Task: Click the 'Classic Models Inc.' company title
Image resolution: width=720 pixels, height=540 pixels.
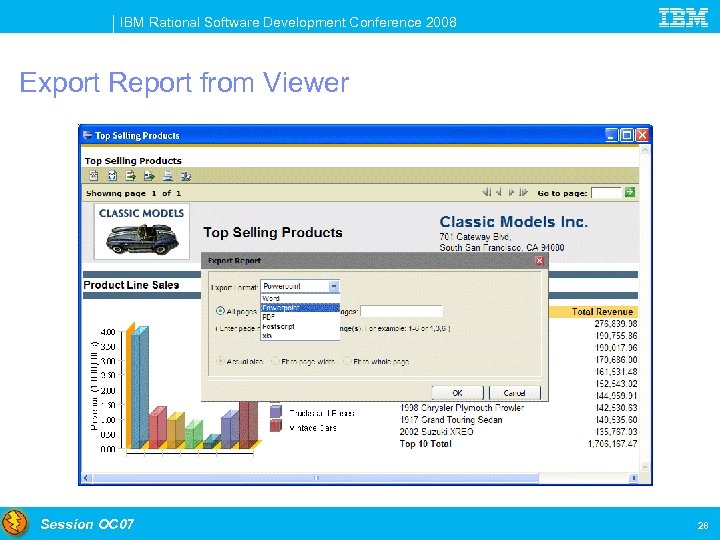Action: pos(513,222)
